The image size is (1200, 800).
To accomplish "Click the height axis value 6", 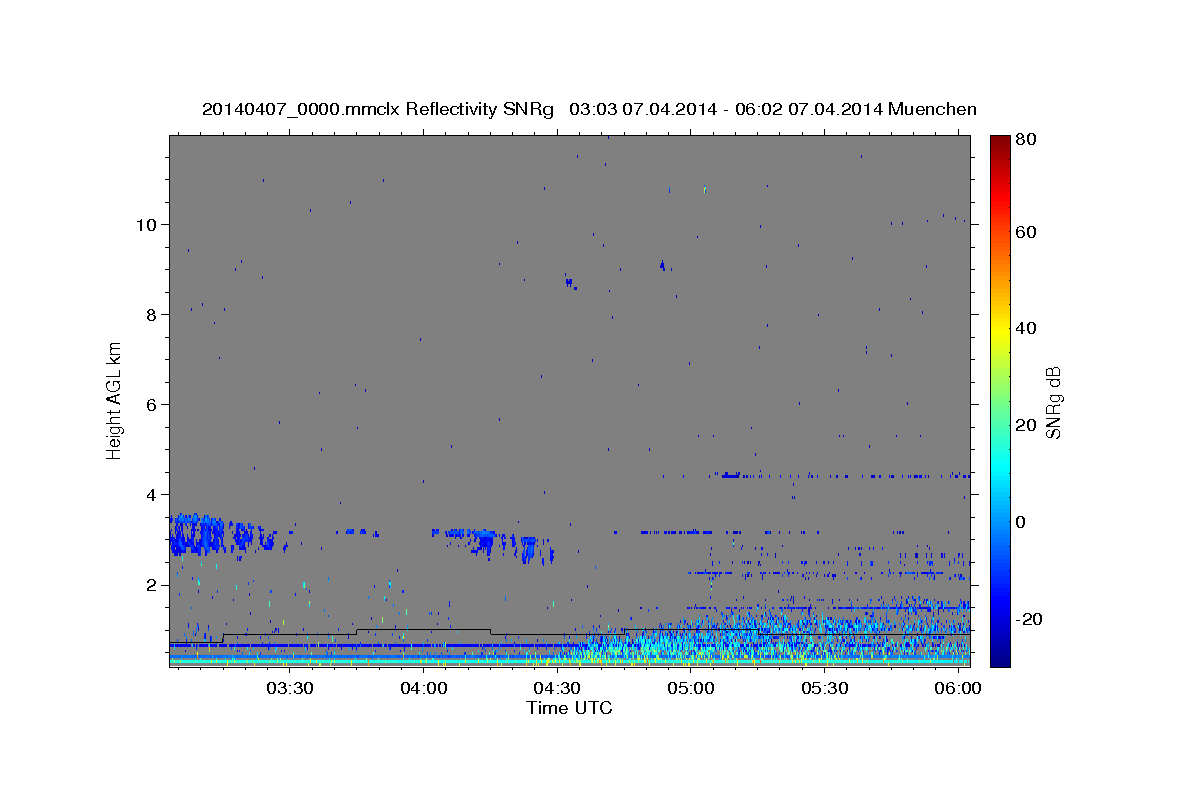I will click(151, 404).
